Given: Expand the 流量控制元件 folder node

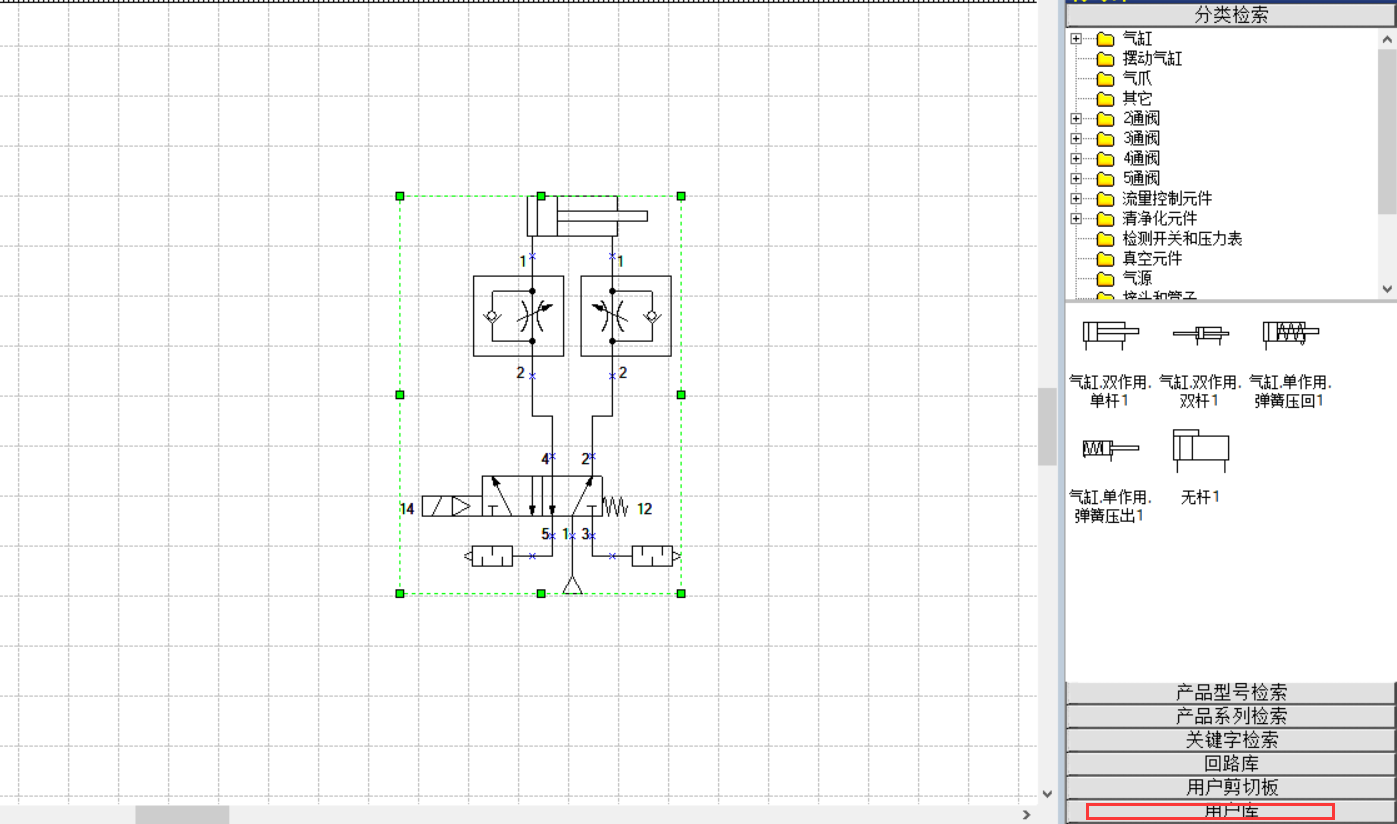Looking at the screenshot, I should [1076, 198].
